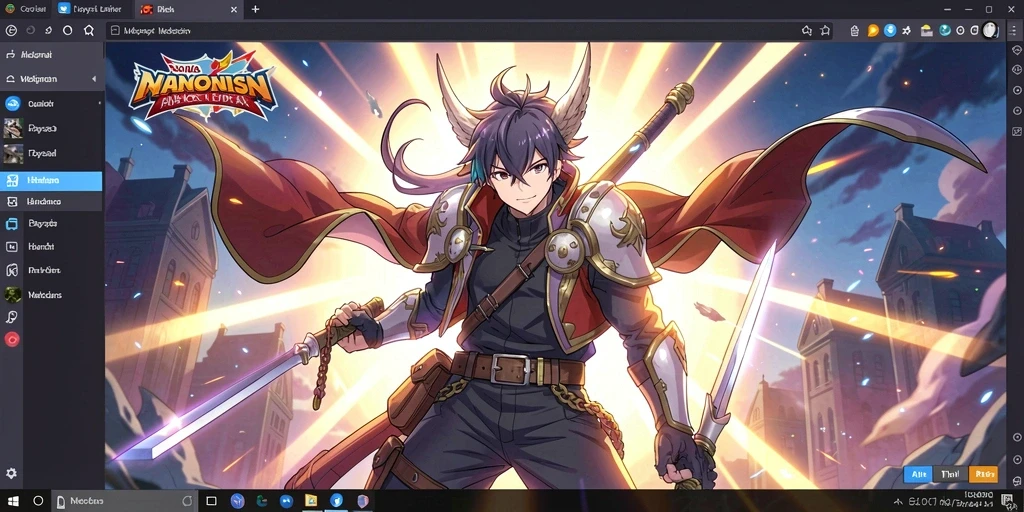
Task: Click the puzzle-piece extensions icon
Action: (907, 30)
